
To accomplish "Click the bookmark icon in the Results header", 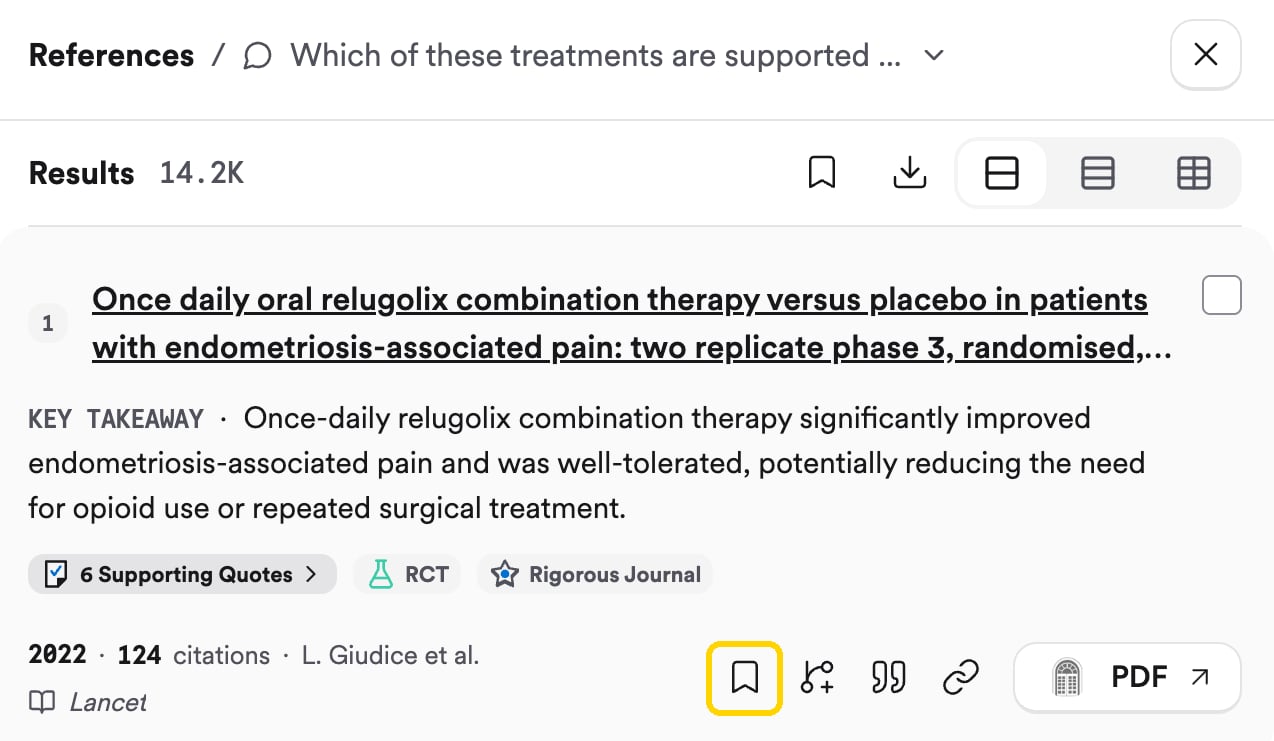I will click(822, 173).
